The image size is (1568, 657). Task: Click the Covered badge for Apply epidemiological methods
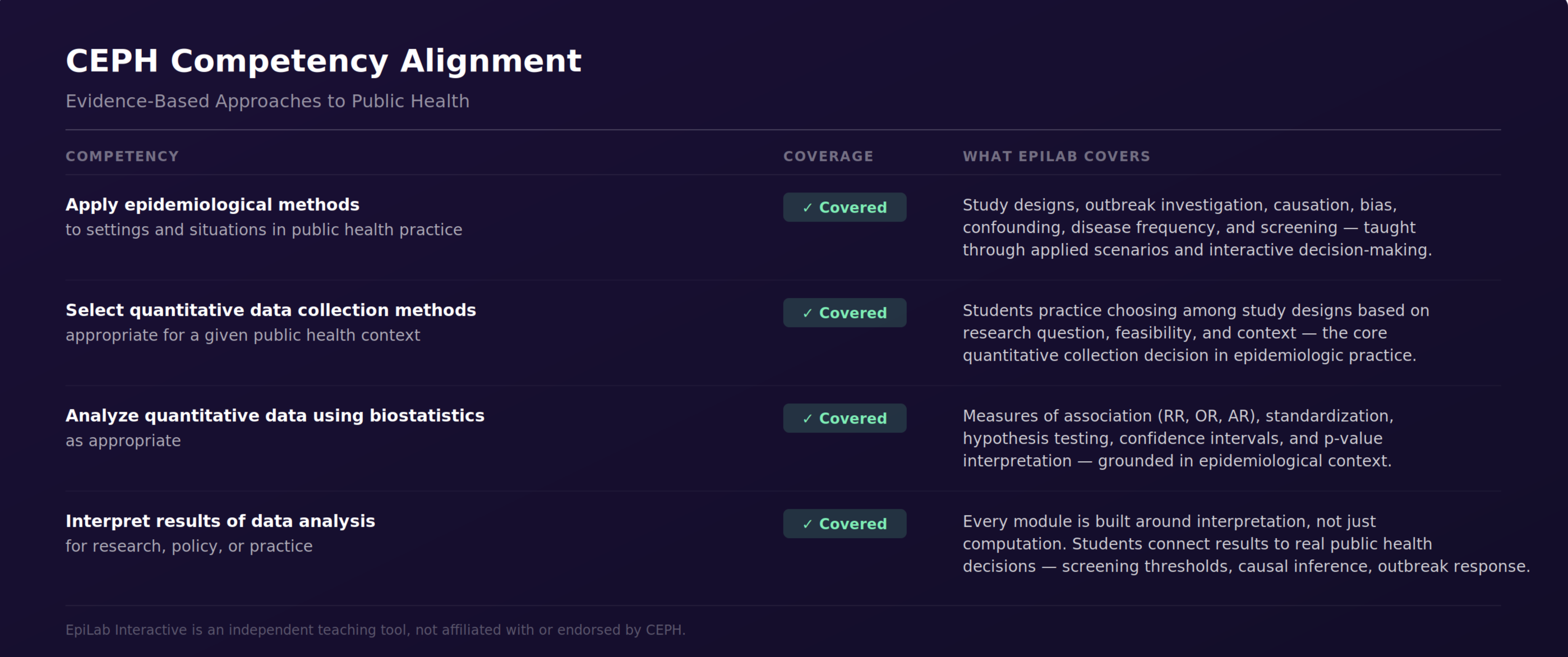tap(844, 207)
